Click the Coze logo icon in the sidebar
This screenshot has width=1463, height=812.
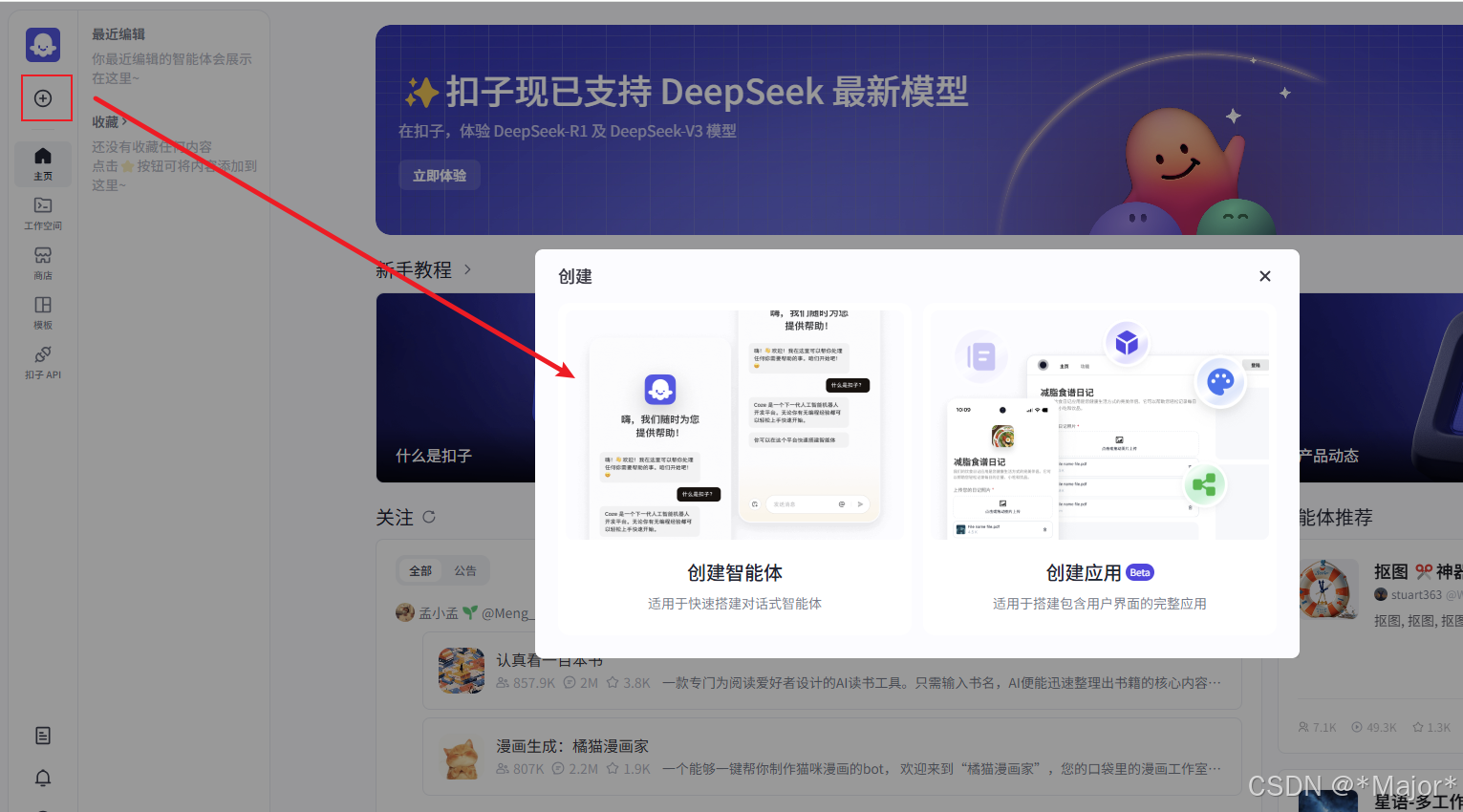43,44
